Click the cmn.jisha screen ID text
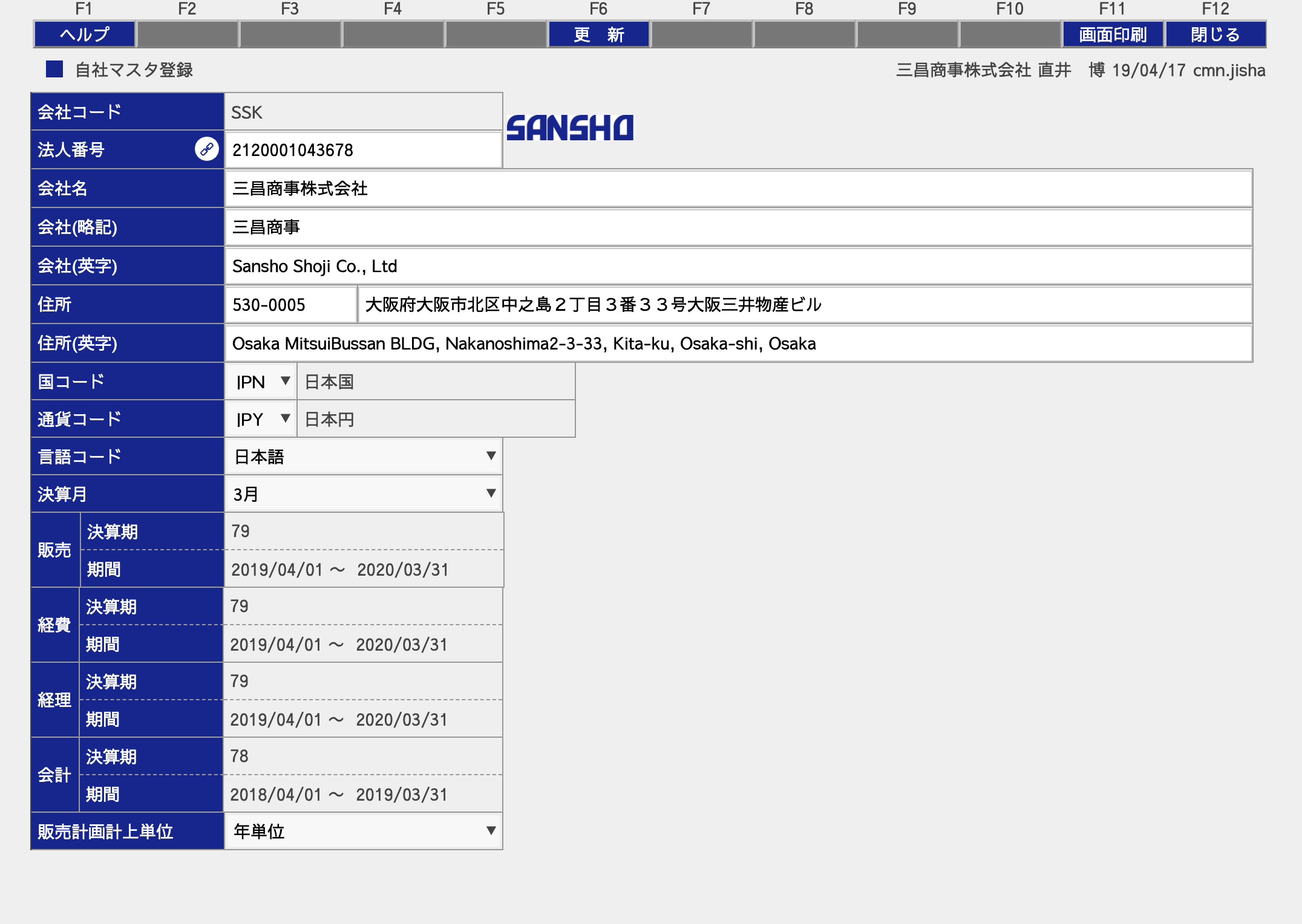 click(x=1229, y=70)
